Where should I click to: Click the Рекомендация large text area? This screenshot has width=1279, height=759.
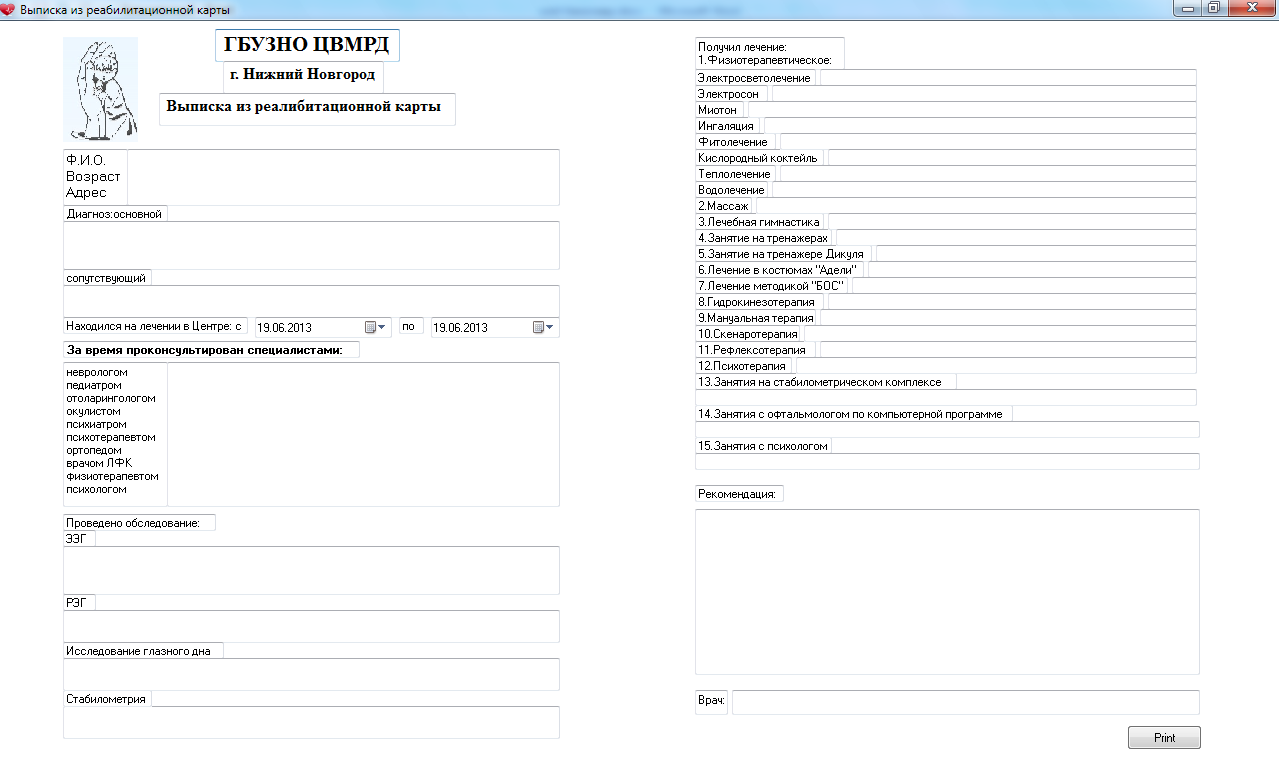coord(947,592)
